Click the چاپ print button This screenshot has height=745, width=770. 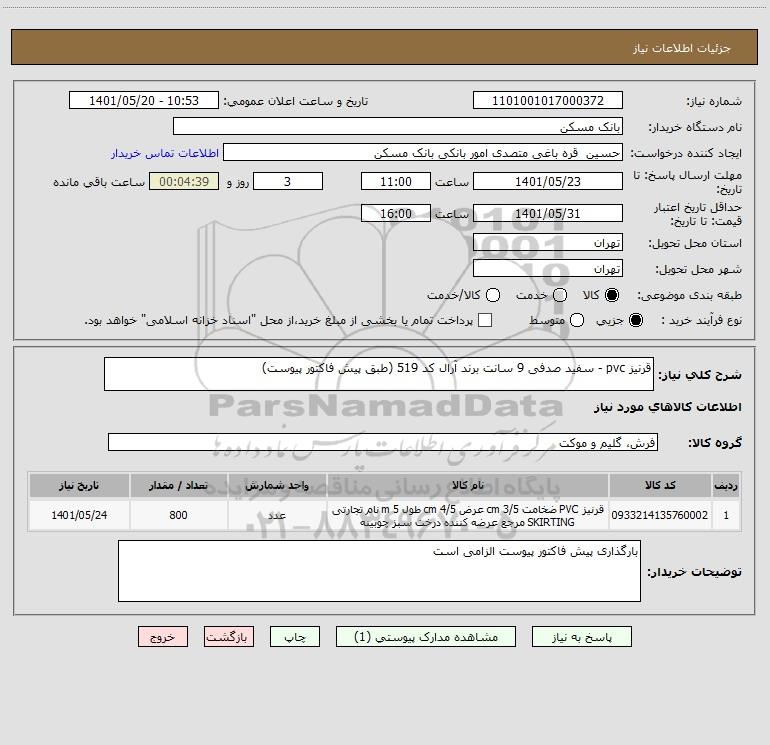295,637
